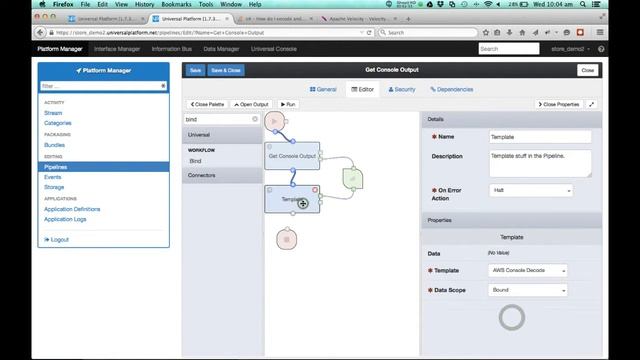Switch to the Dependencies tab
This screenshot has height=360, width=640.
point(451,89)
